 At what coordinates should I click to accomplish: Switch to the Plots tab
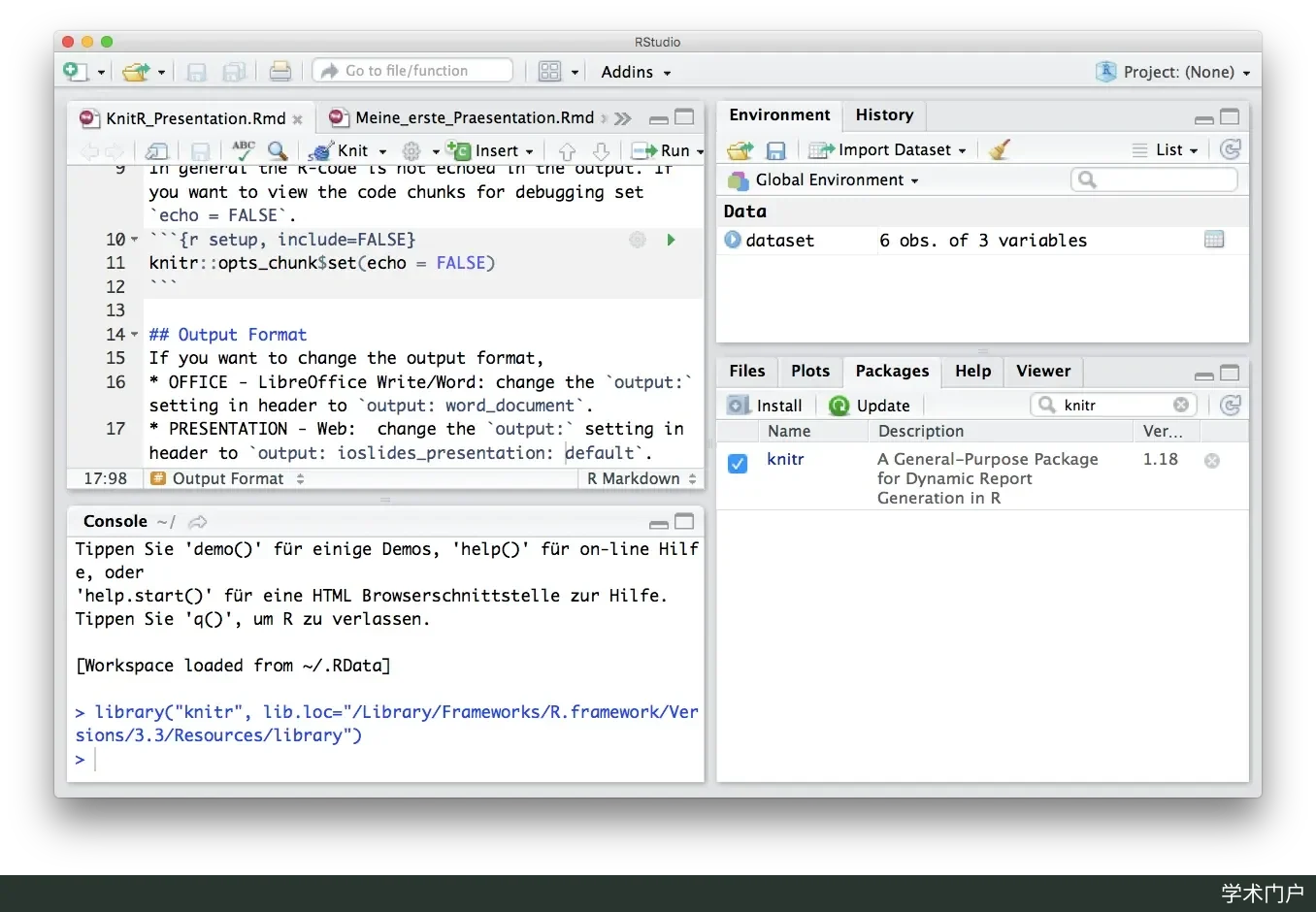[810, 371]
